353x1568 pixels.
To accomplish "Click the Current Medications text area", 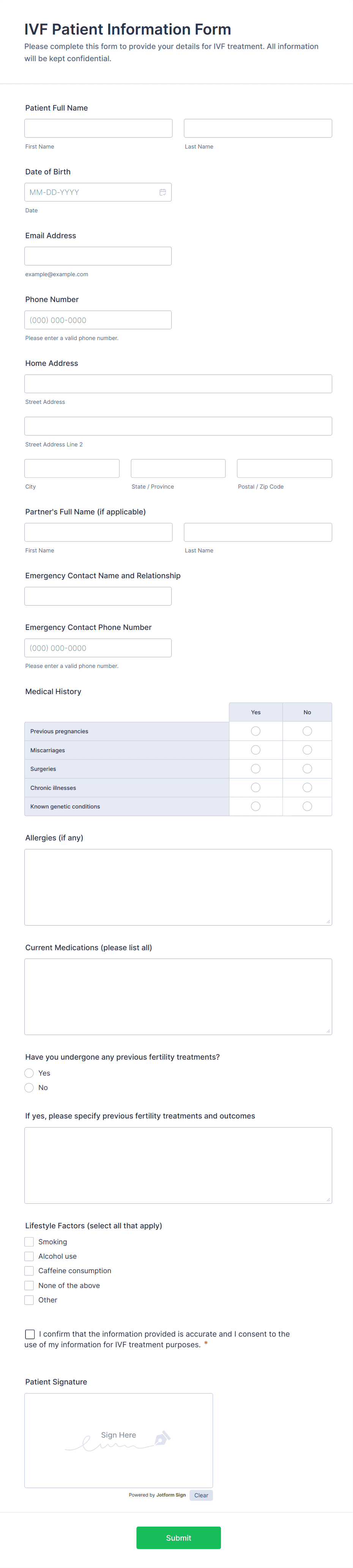I will (178, 997).
